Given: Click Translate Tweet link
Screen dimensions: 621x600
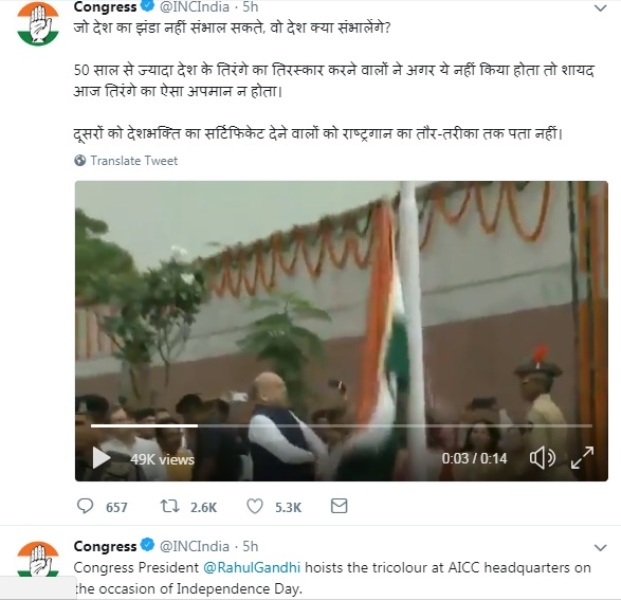Looking at the screenshot, I should pos(134,160).
